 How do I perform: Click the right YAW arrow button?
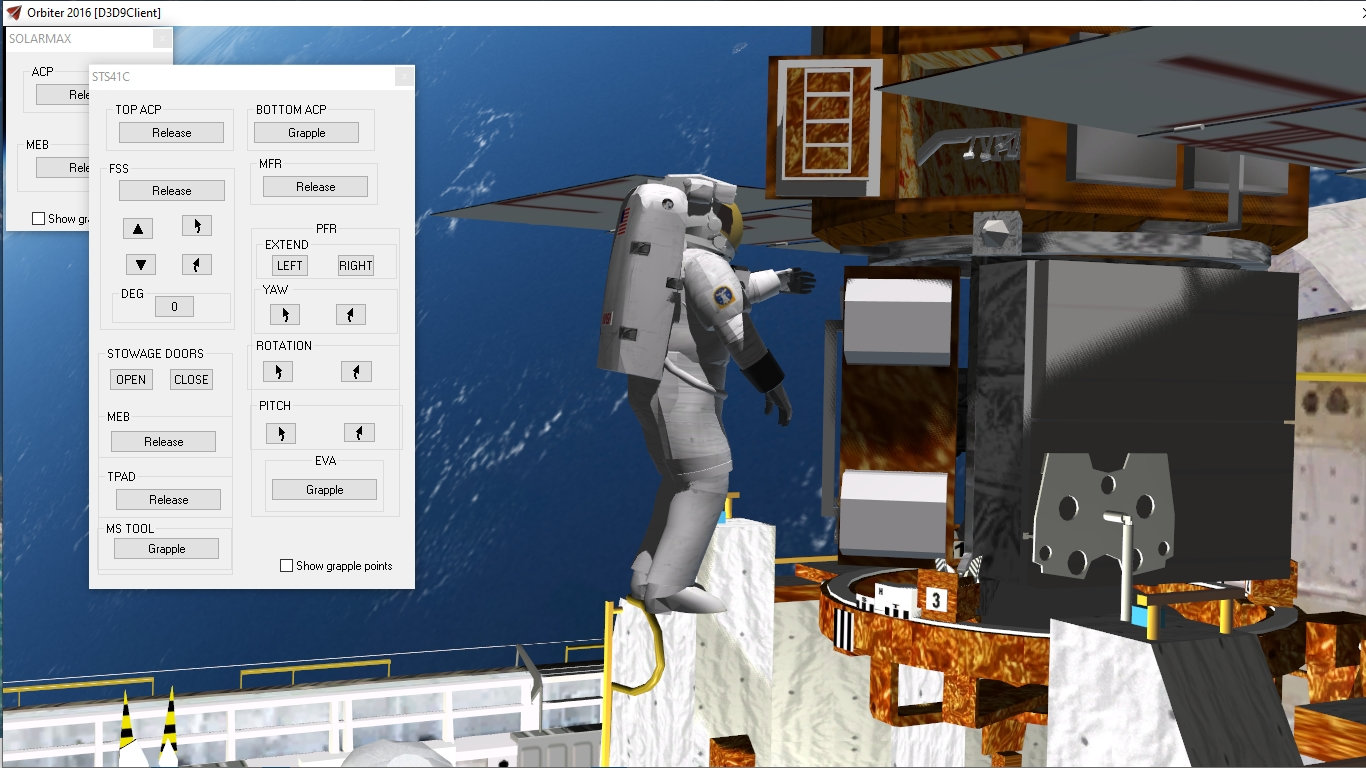(351, 315)
